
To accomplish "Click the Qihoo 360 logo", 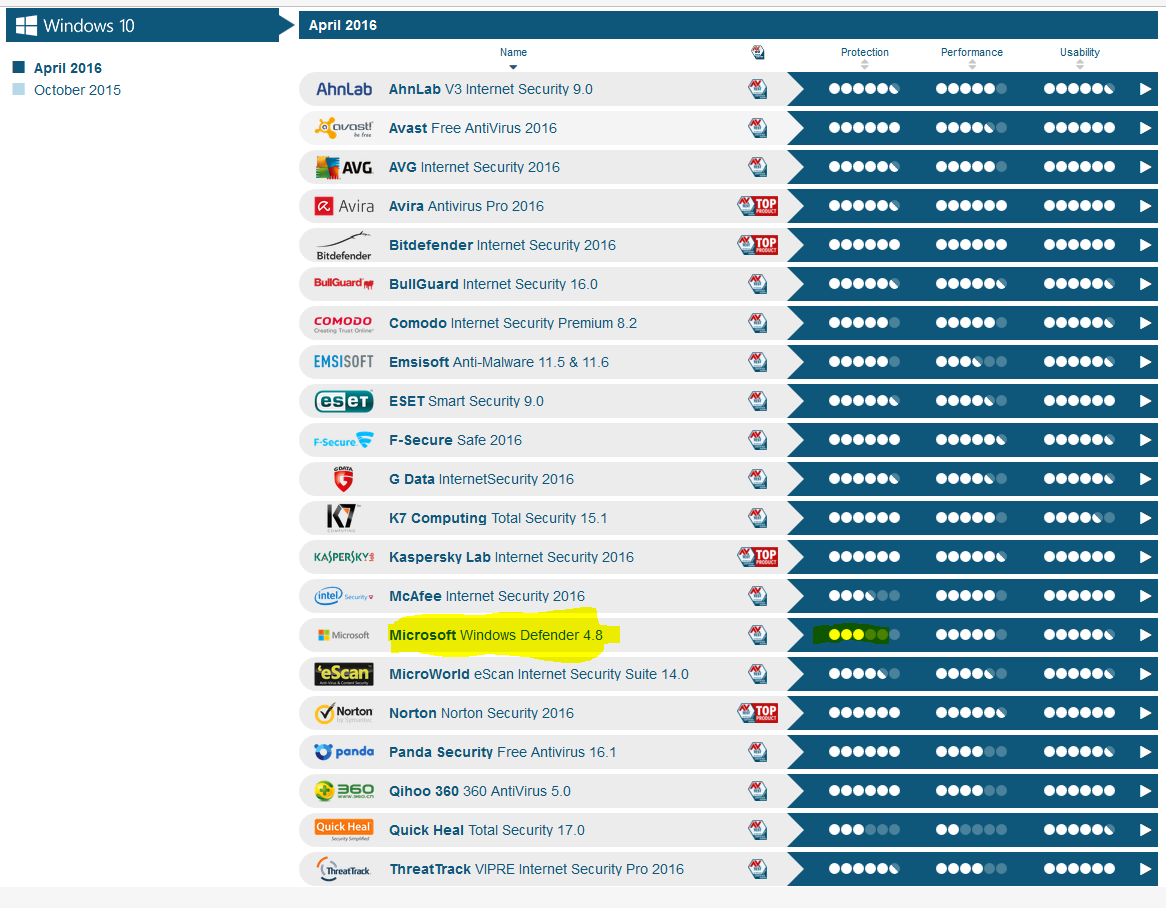I will 344,791.
